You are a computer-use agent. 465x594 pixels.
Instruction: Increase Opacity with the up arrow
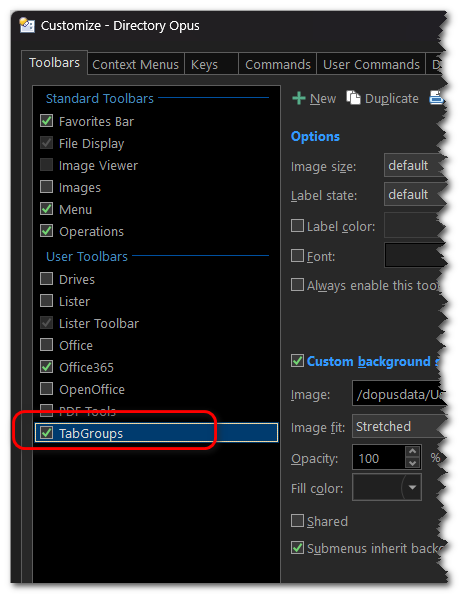[412, 451]
